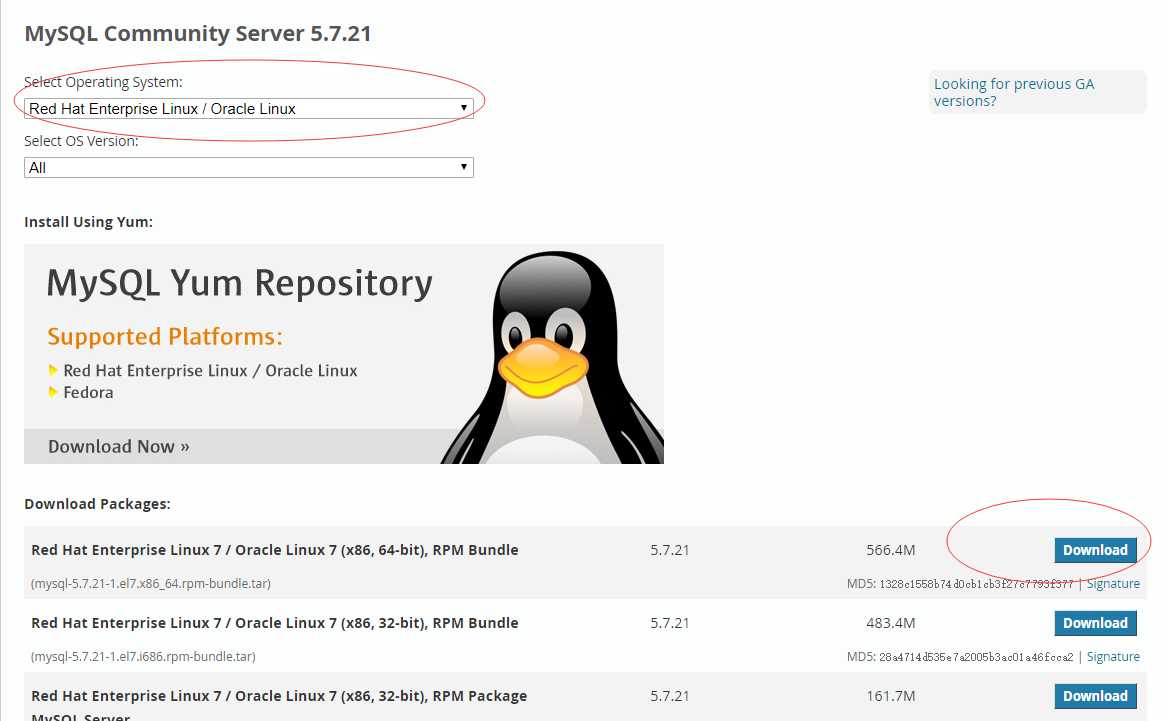Click the 32-bit RPM Bundle package title
Image resolution: width=1162 pixels, height=721 pixels.
[275, 623]
